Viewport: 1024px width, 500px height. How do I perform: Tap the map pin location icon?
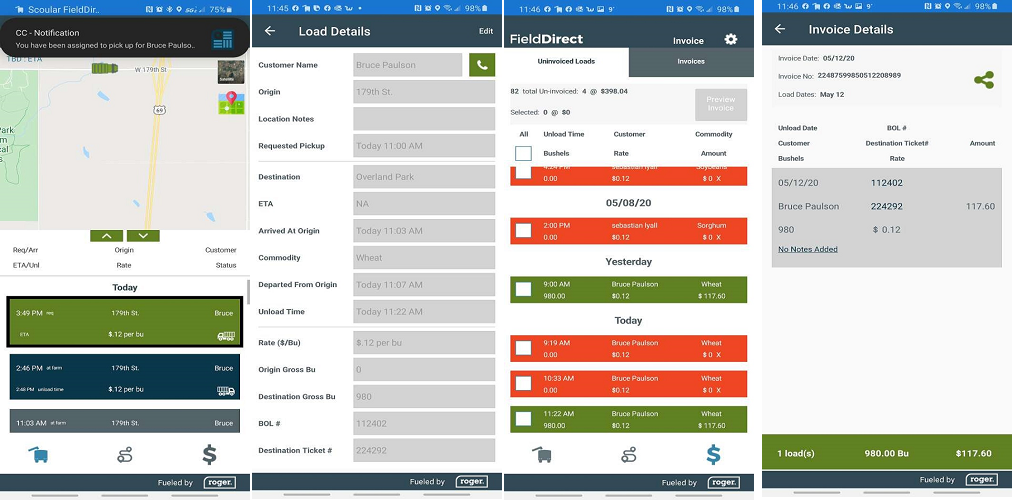[231, 103]
